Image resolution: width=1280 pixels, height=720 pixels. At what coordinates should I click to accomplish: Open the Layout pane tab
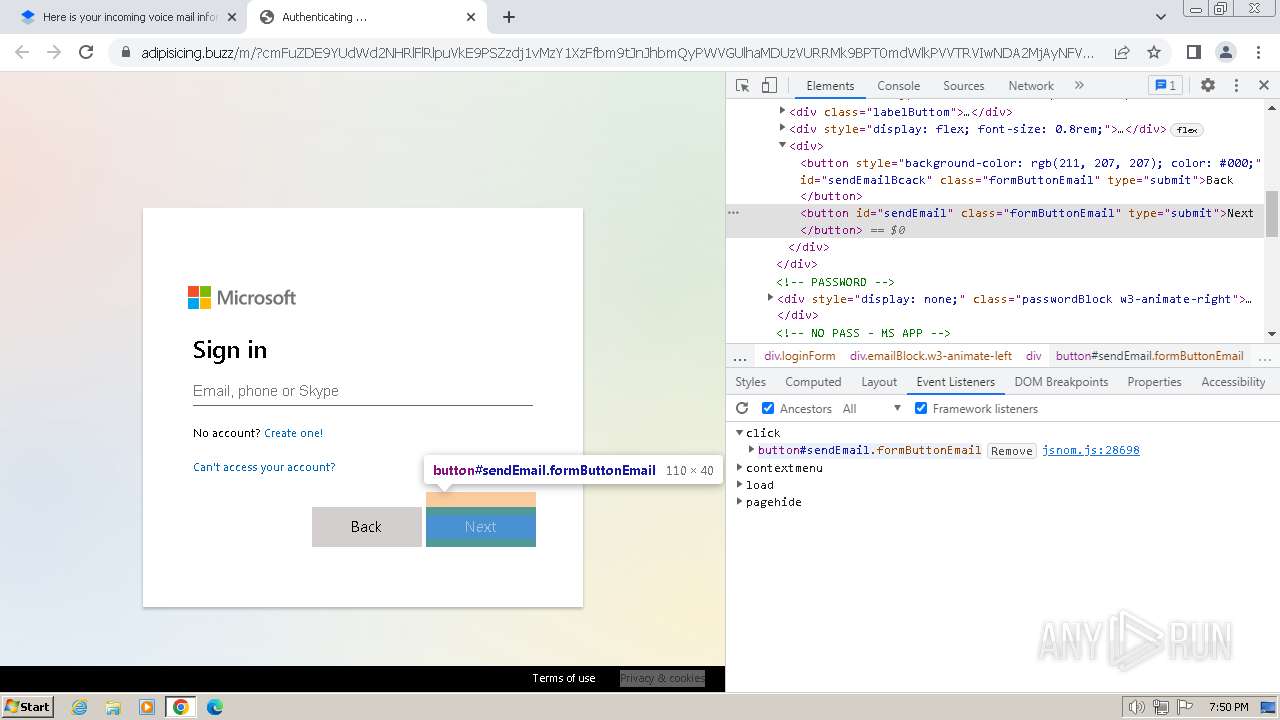pyautogui.click(x=879, y=382)
